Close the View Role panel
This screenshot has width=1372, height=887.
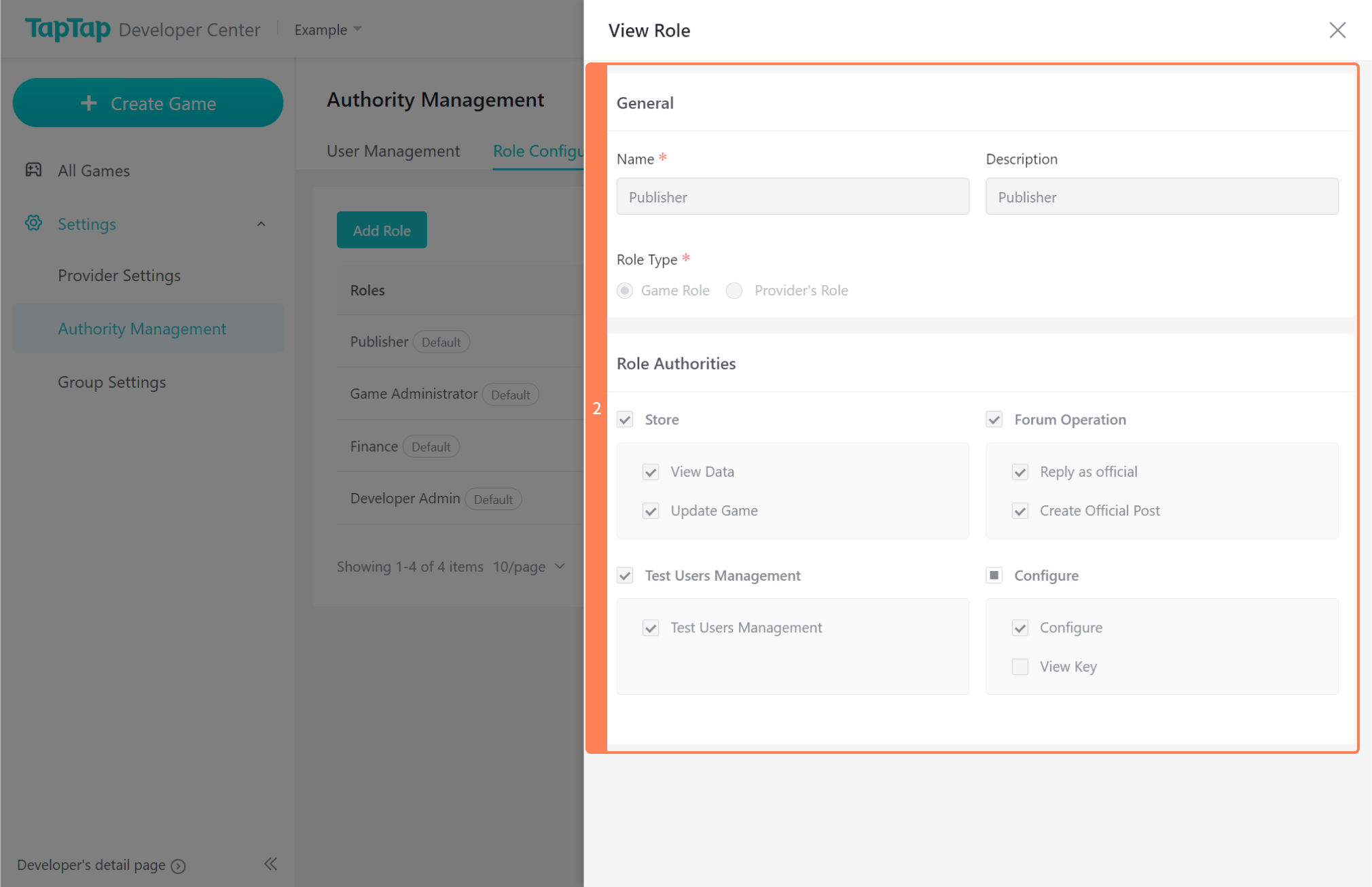1337,31
